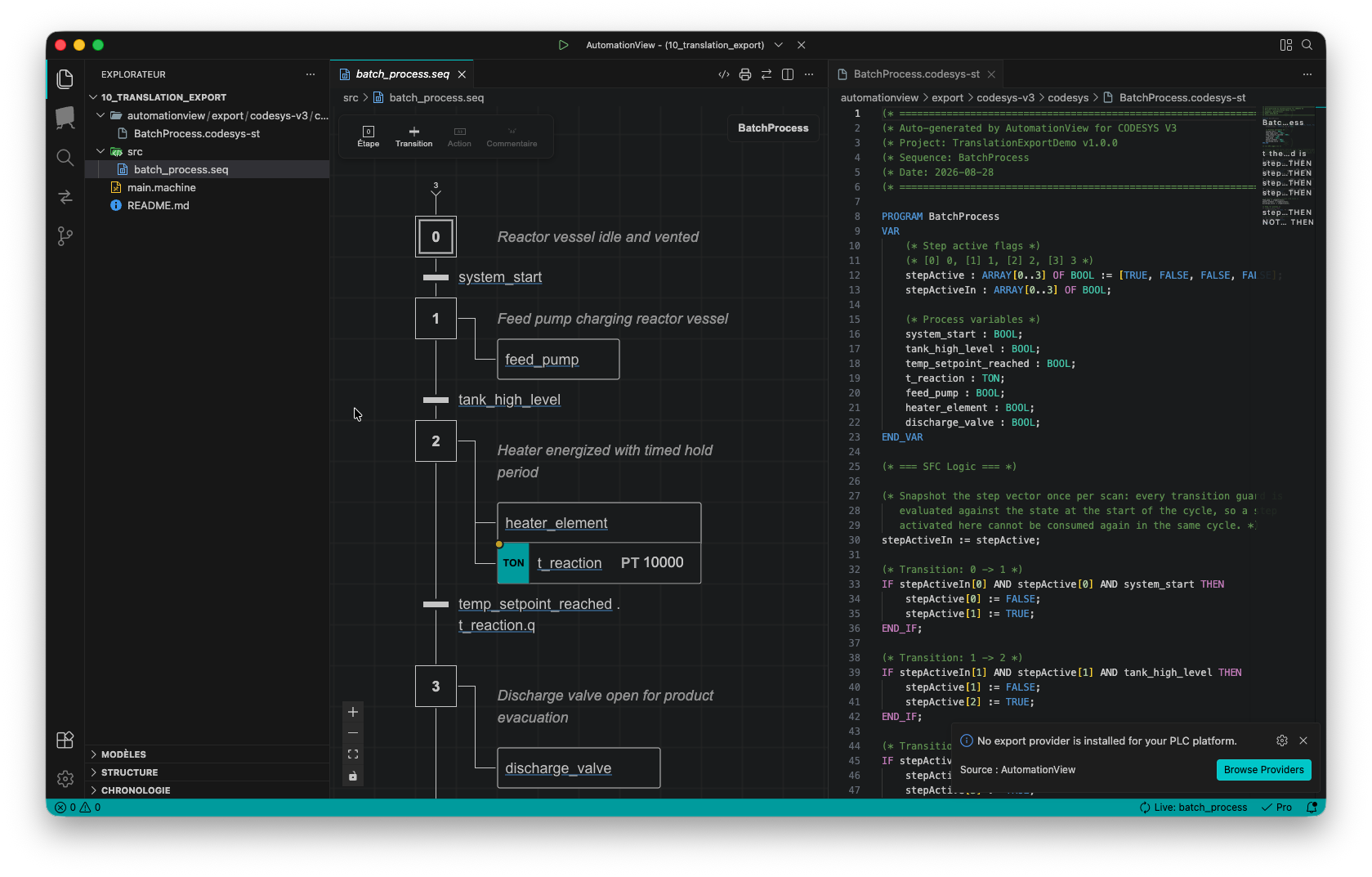Viewport: 1372px width, 877px height.
Task: Add an Étape to the sequence
Action: tap(369, 136)
